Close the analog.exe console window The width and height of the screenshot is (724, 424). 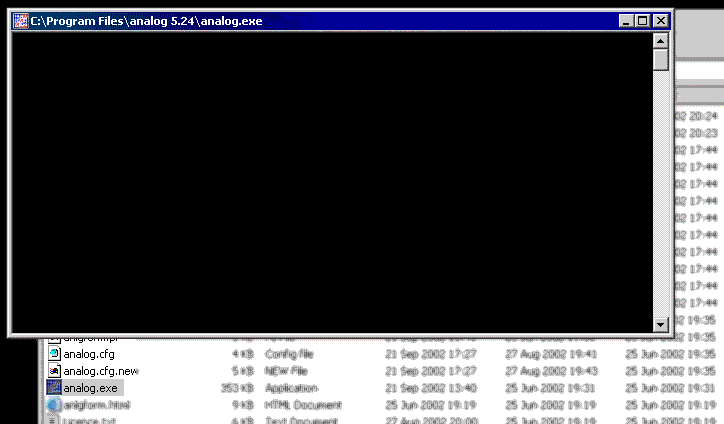pyautogui.click(x=659, y=20)
